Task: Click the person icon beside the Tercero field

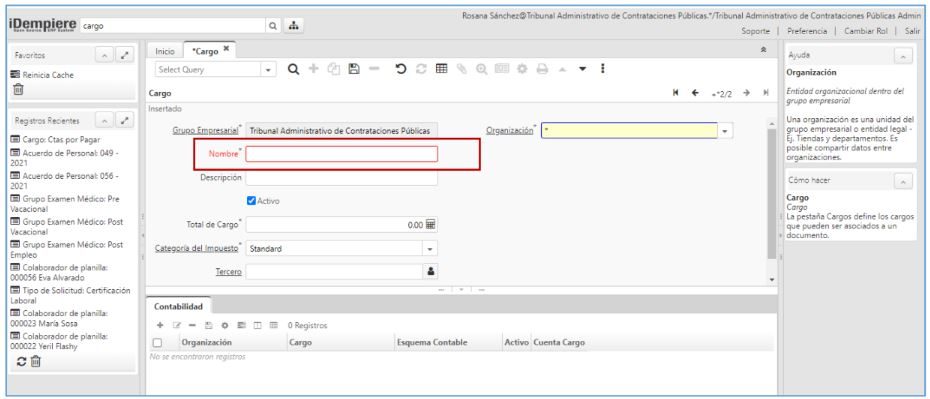Action: pyautogui.click(x=431, y=272)
